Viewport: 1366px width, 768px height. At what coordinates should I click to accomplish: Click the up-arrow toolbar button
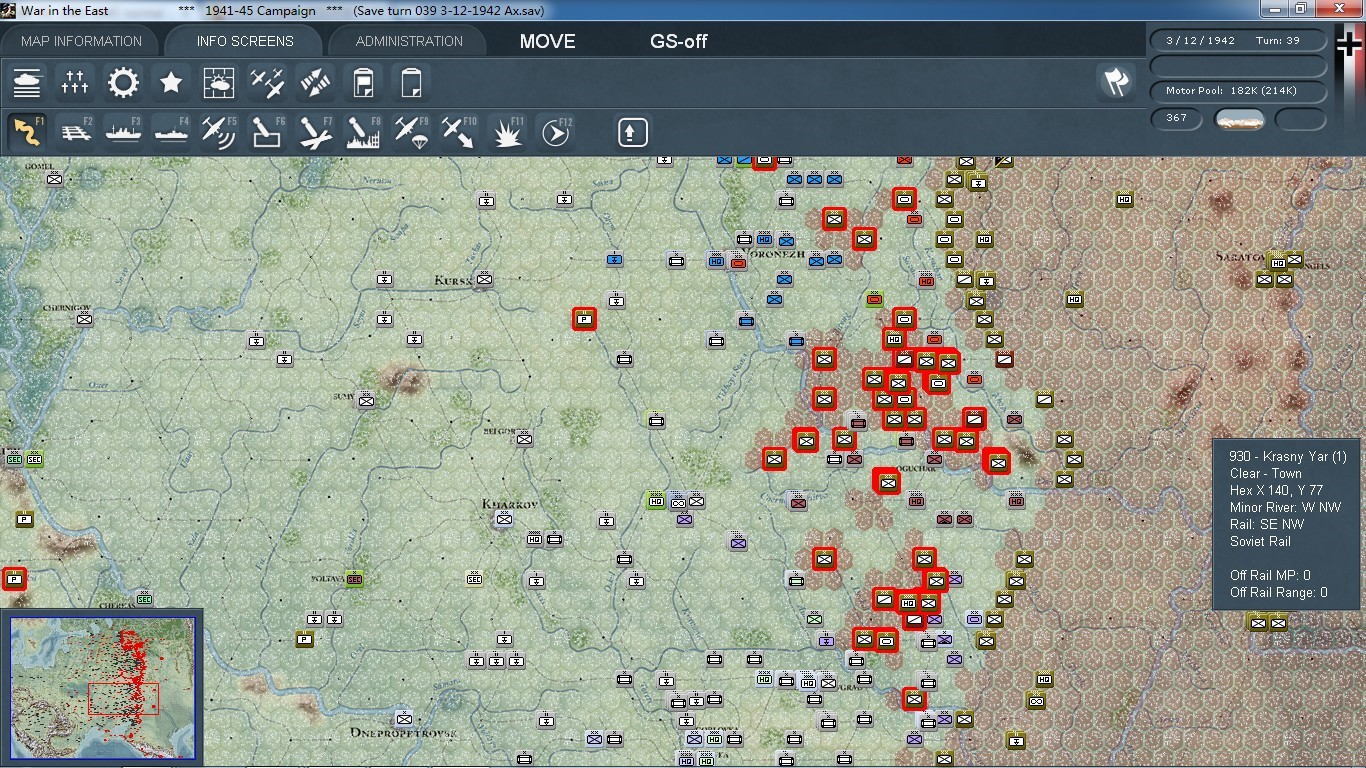click(x=632, y=132)
